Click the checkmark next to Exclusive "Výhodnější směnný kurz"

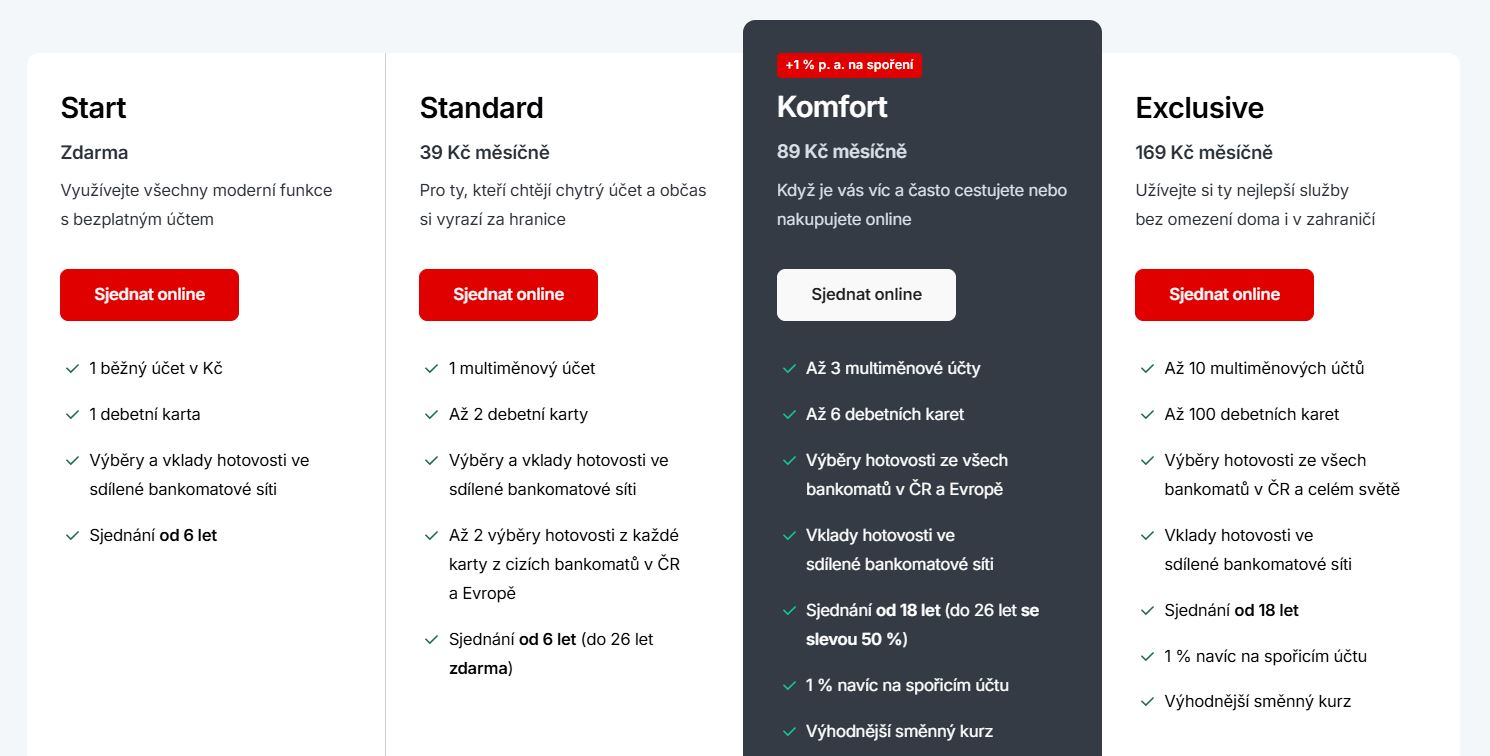pyautogui.click(x=1147, y=702)
